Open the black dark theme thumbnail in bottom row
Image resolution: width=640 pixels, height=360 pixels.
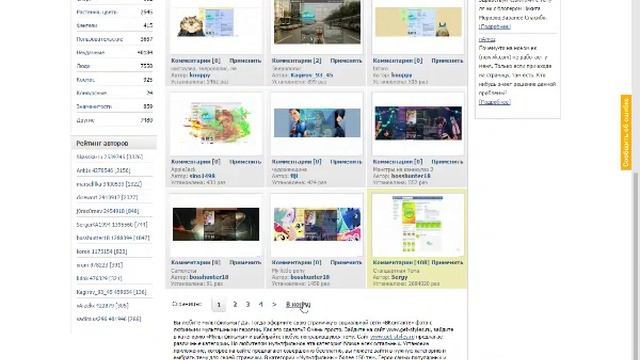pos(216,224)
